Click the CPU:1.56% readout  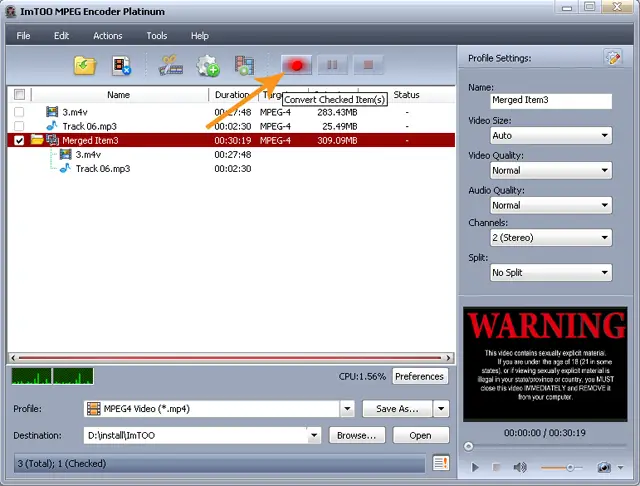pos(362,377)
